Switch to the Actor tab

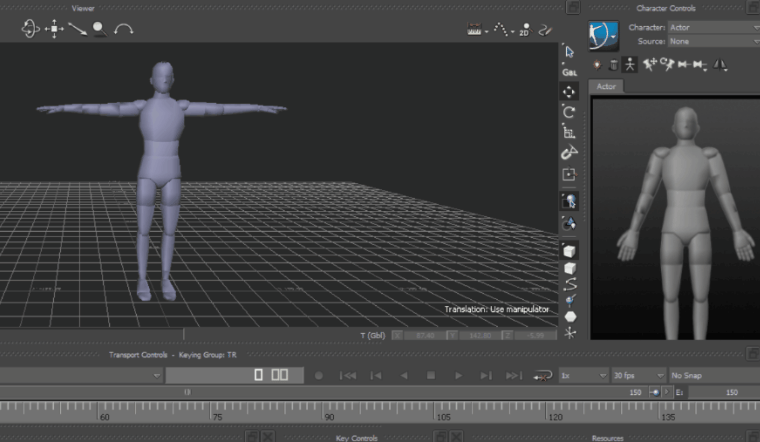coord(606,86)
